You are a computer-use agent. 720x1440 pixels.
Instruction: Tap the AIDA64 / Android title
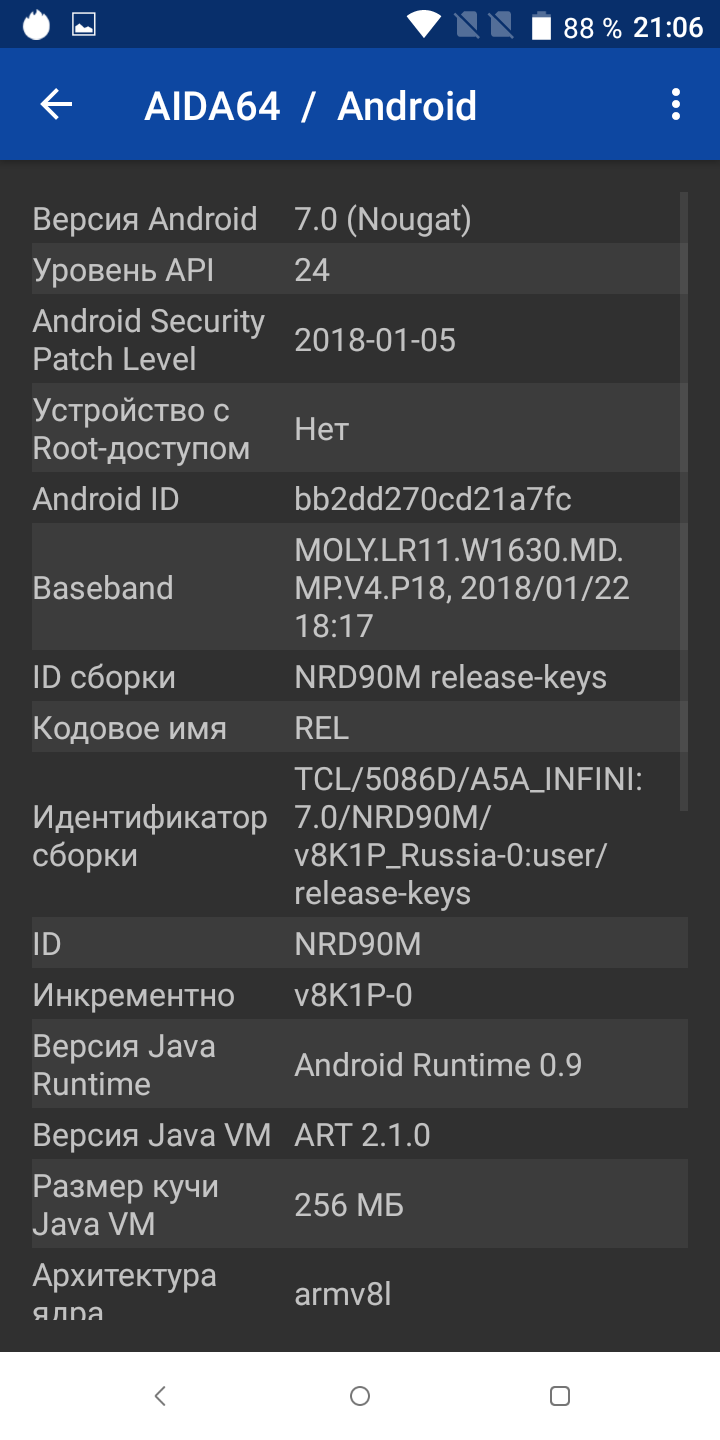[x=310, y=105]
